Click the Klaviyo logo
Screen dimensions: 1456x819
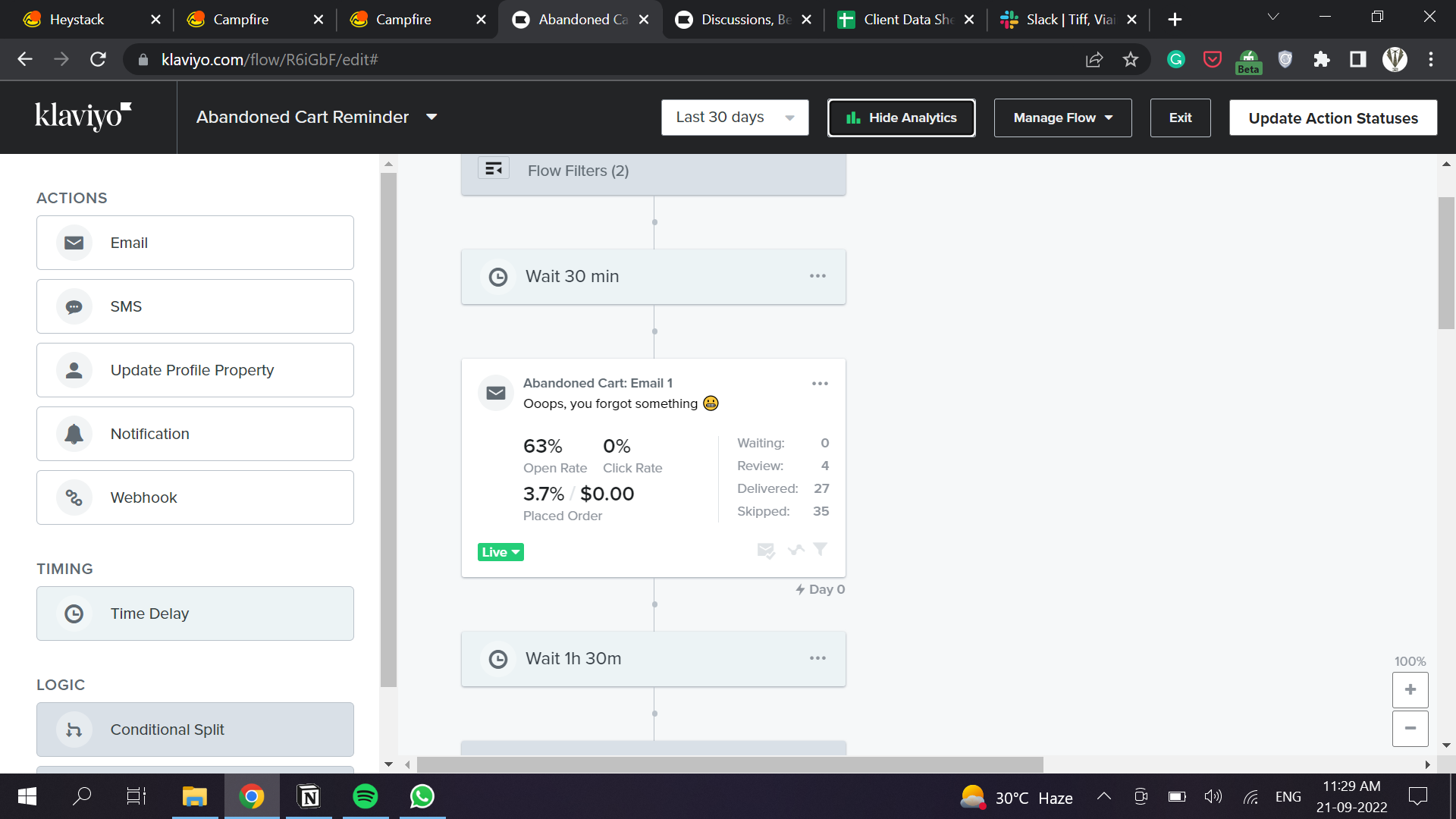click(x=83, y=116)
